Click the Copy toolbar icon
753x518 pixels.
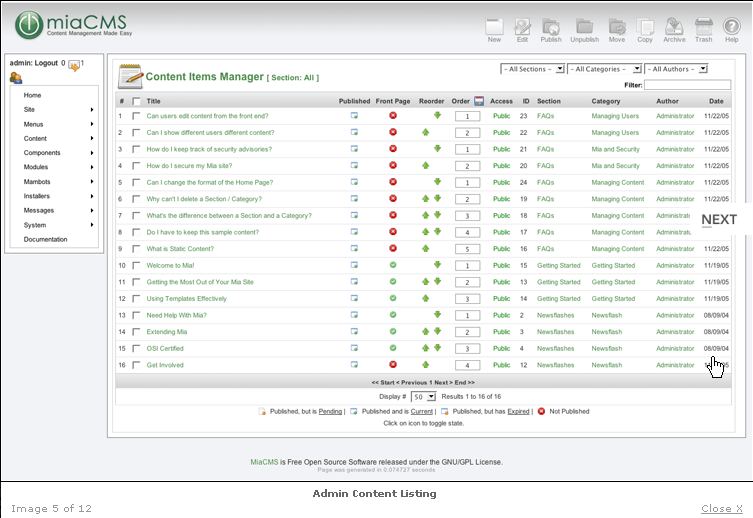pyautogui.click(x=645, y=31)
